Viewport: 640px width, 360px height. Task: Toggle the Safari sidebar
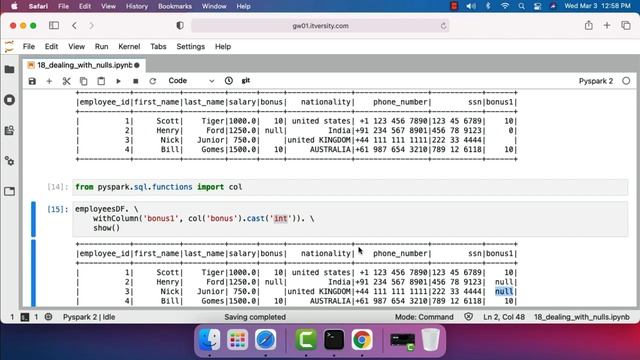click(54, 25)
